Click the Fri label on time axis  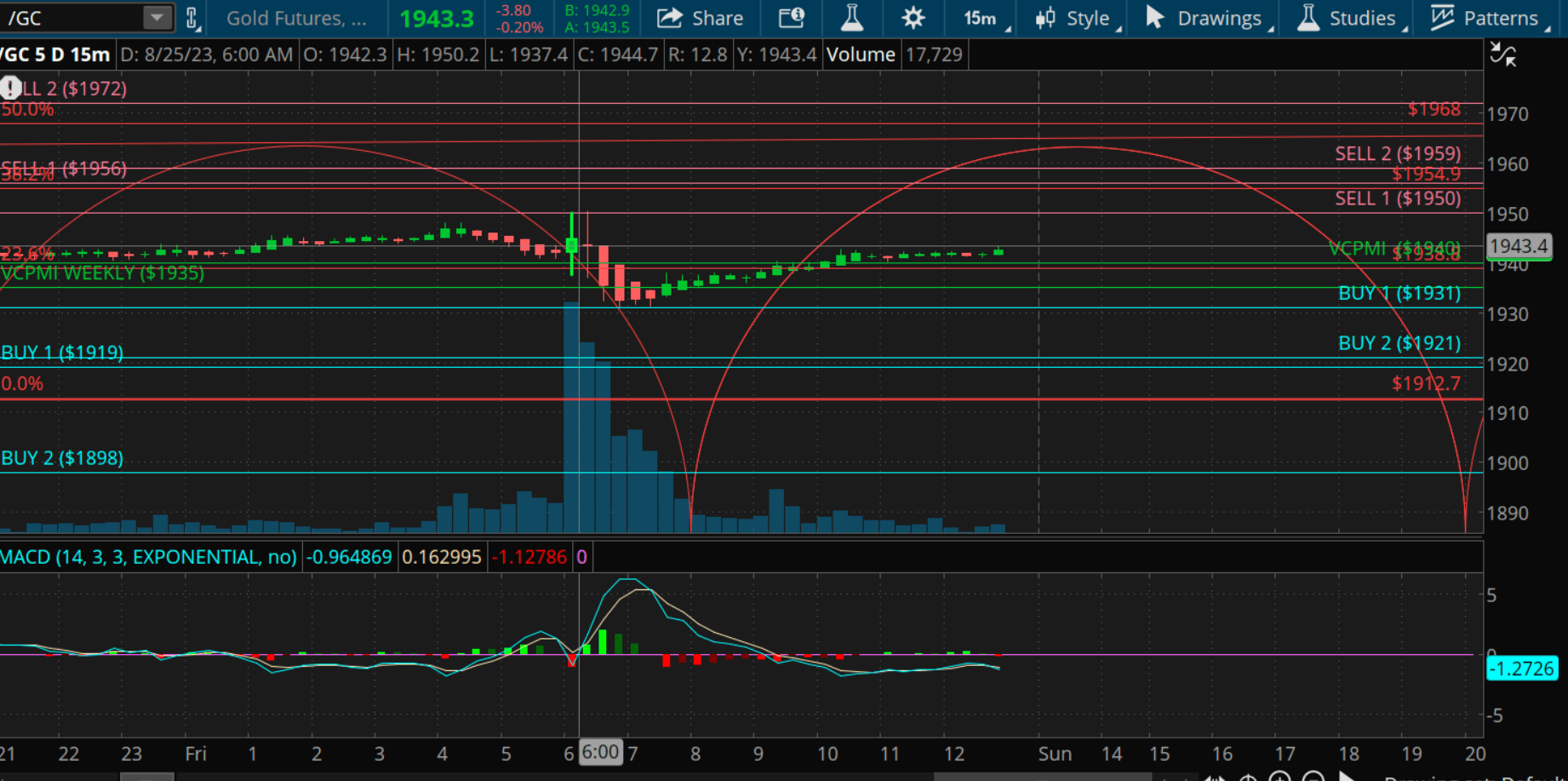196,754
